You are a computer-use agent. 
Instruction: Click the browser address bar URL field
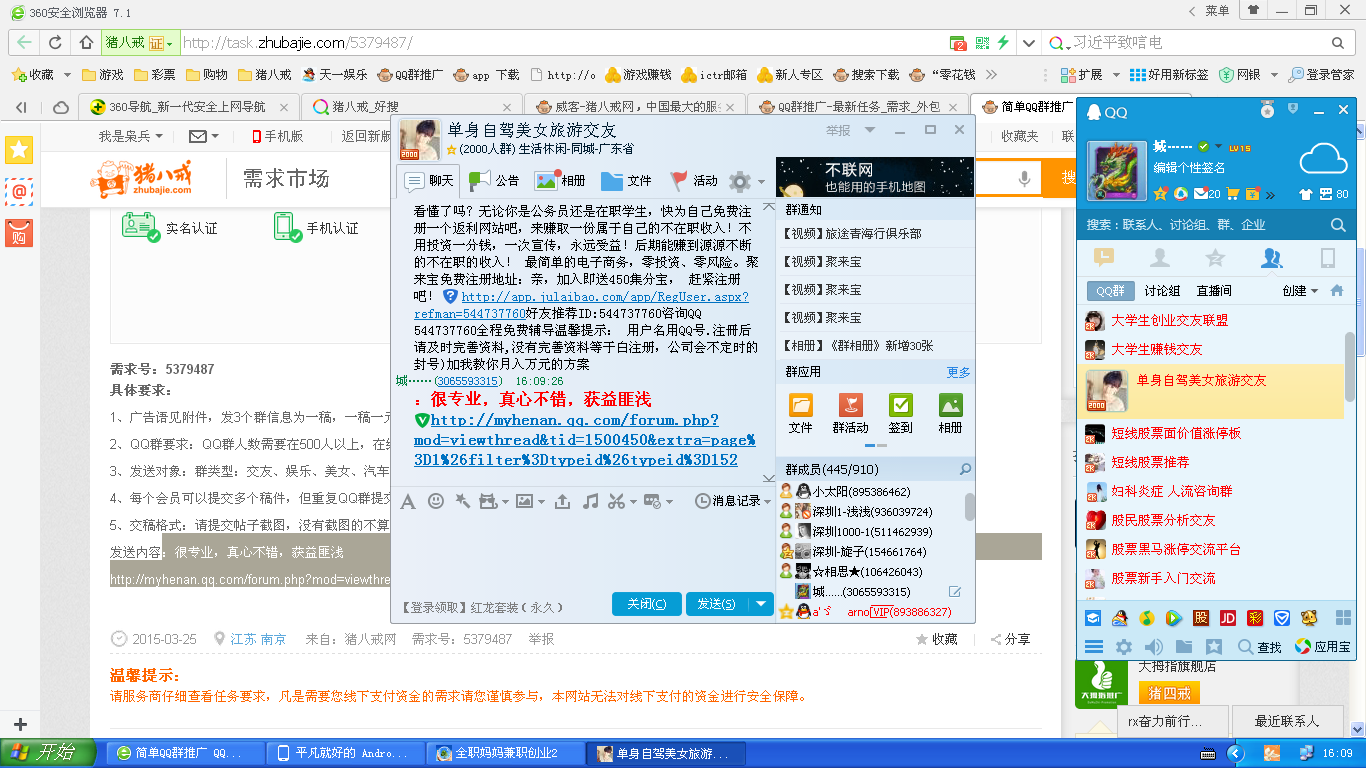coord(560,43)
